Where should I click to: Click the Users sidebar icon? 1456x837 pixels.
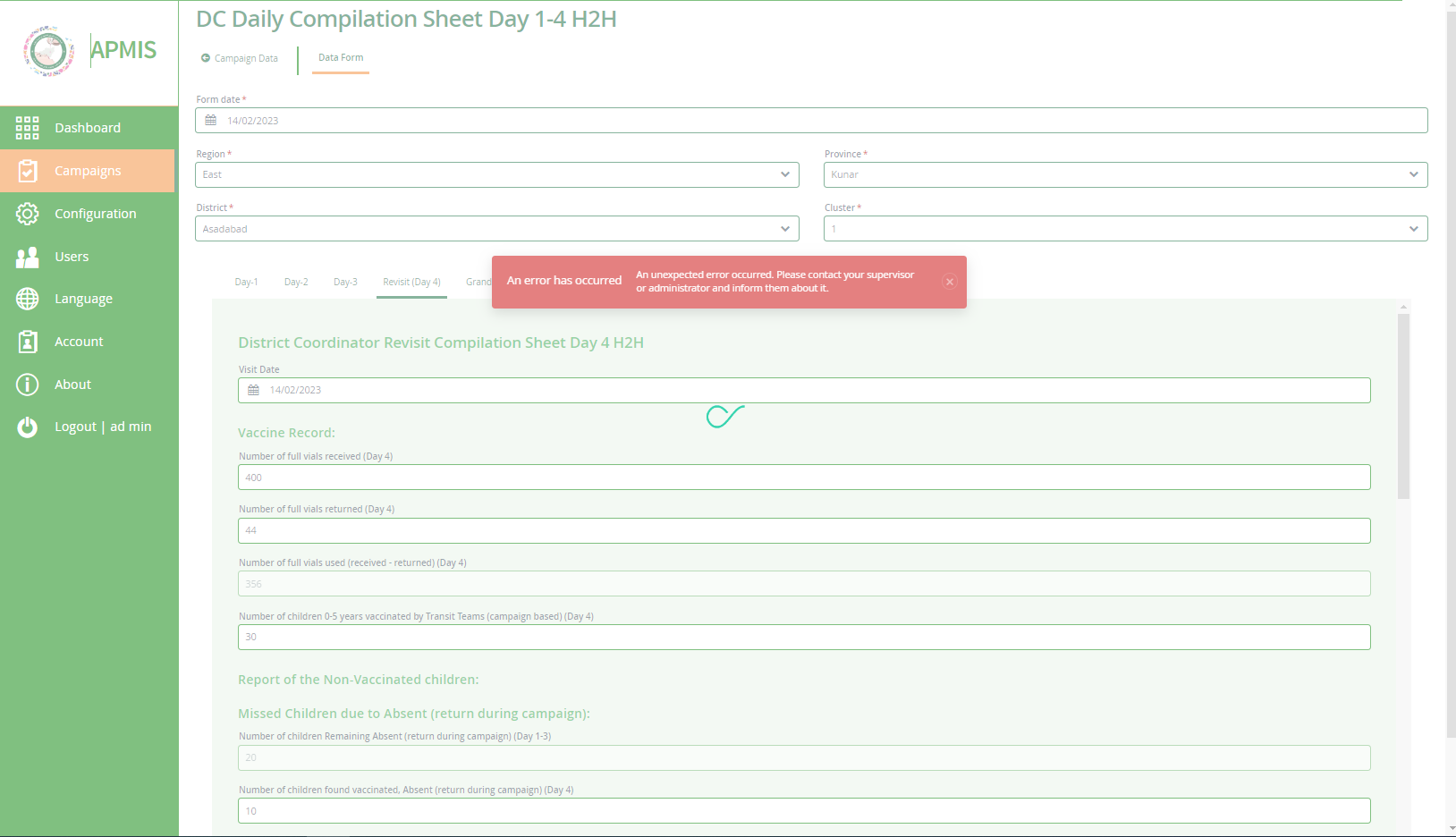(x=27, y=256)
